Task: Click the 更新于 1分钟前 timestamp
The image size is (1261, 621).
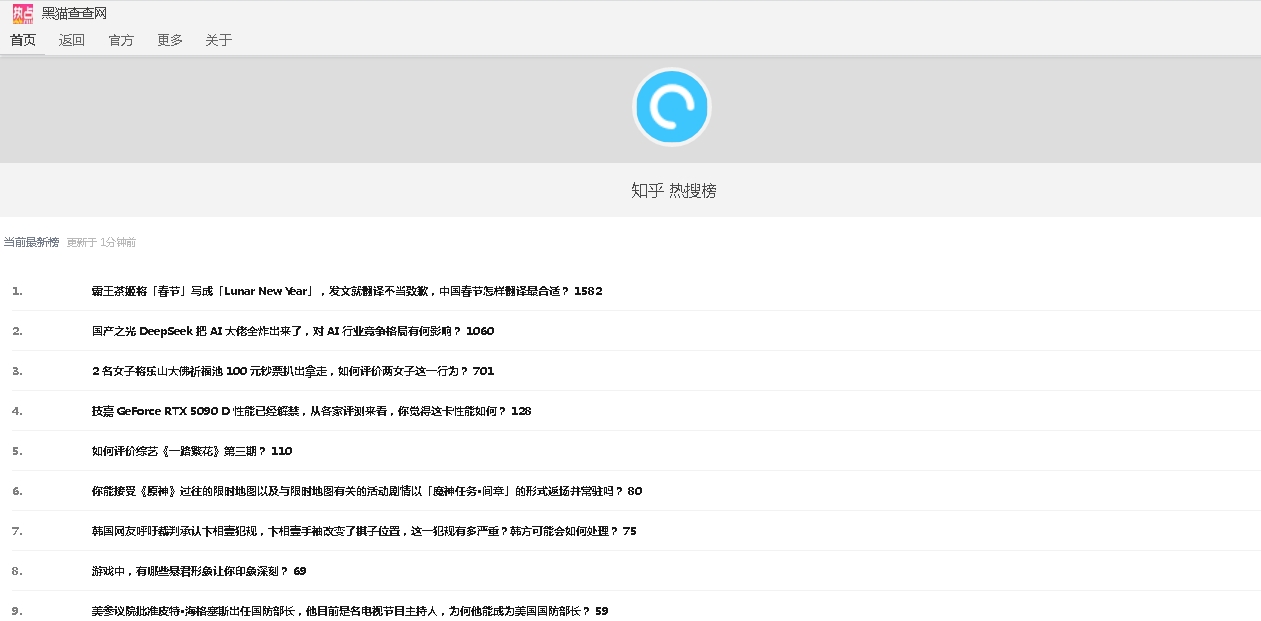Action: pos(101,242)
